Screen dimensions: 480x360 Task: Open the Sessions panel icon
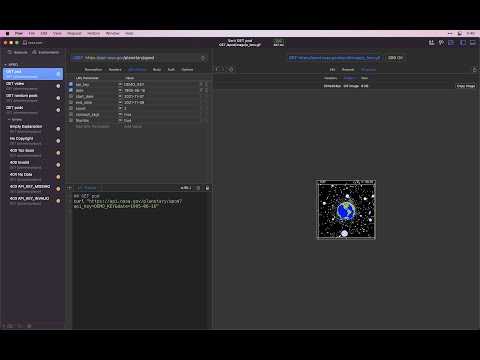tap(10, 52)
